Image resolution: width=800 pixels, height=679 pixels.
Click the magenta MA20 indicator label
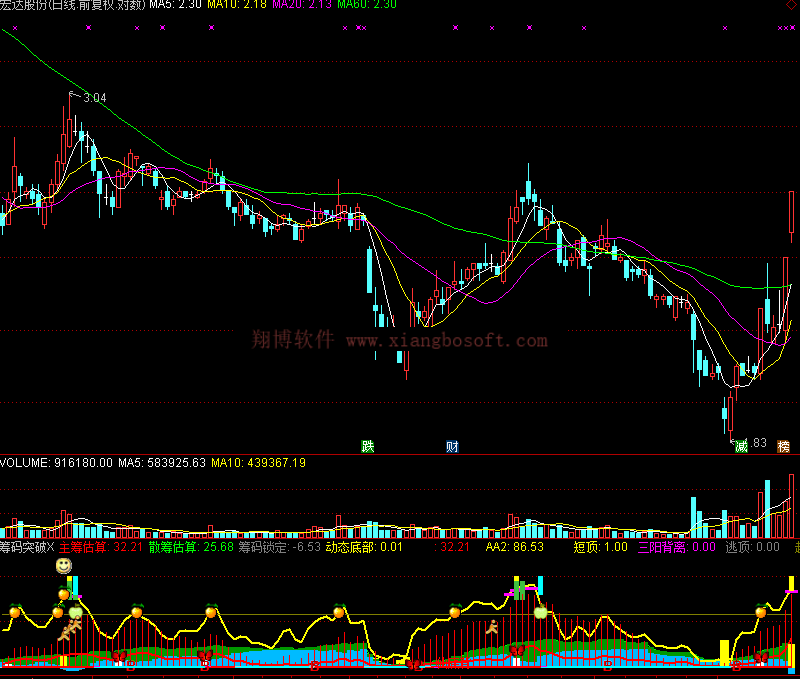click(300, 5)
